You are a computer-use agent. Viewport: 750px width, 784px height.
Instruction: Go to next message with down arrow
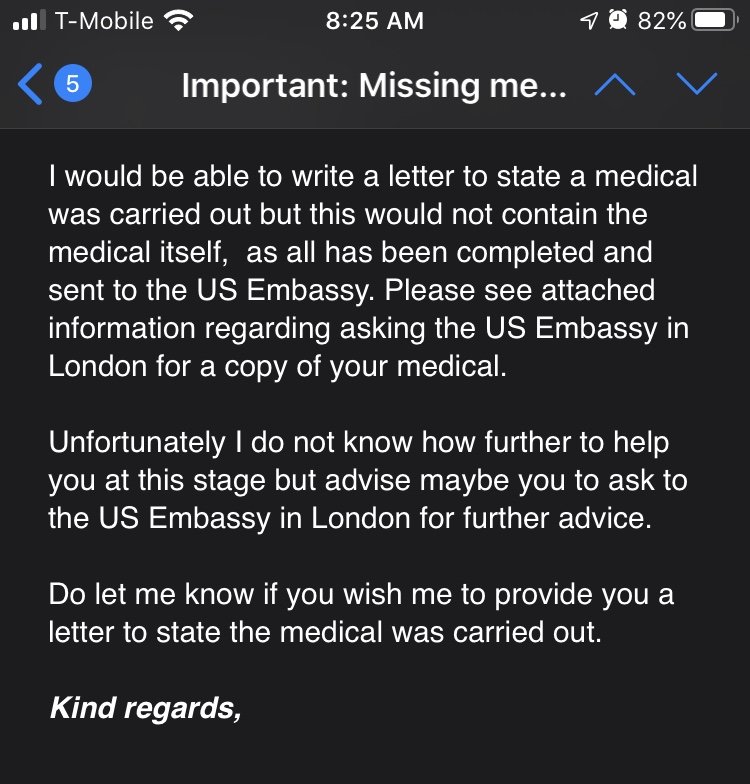tap(696, 84)
